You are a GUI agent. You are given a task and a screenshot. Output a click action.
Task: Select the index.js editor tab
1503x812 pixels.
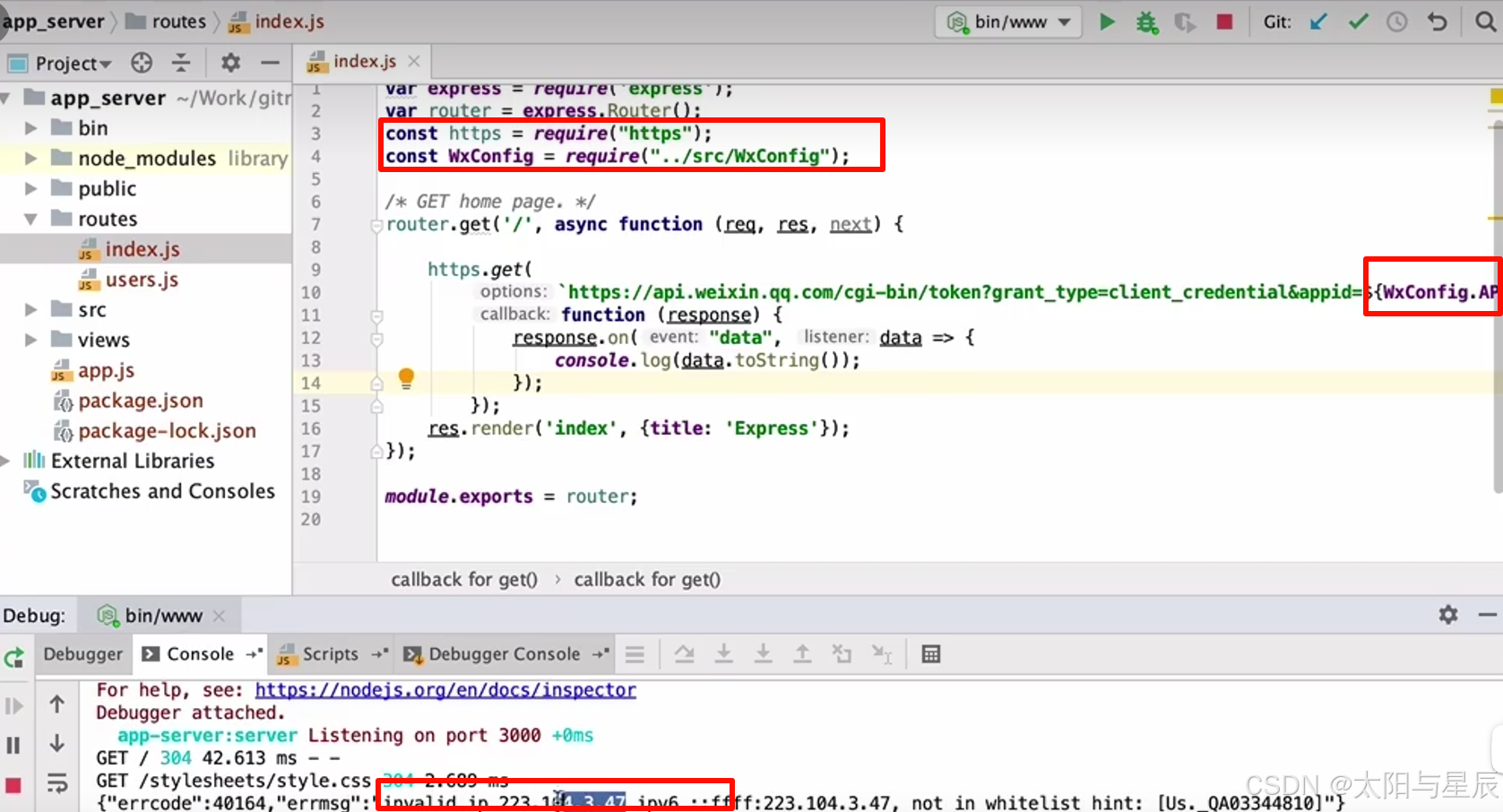364,61
